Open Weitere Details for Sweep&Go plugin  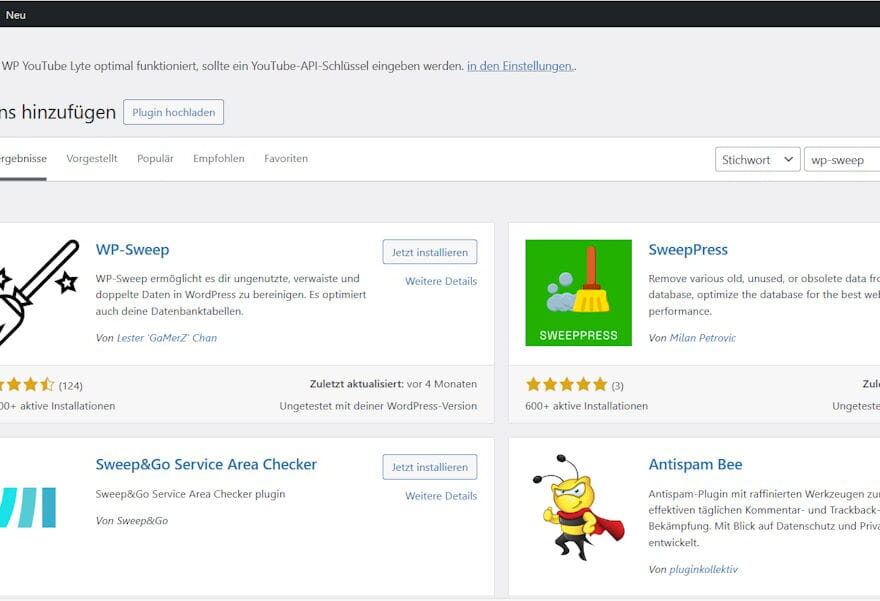pyautogui.click(x=441, y=496)
